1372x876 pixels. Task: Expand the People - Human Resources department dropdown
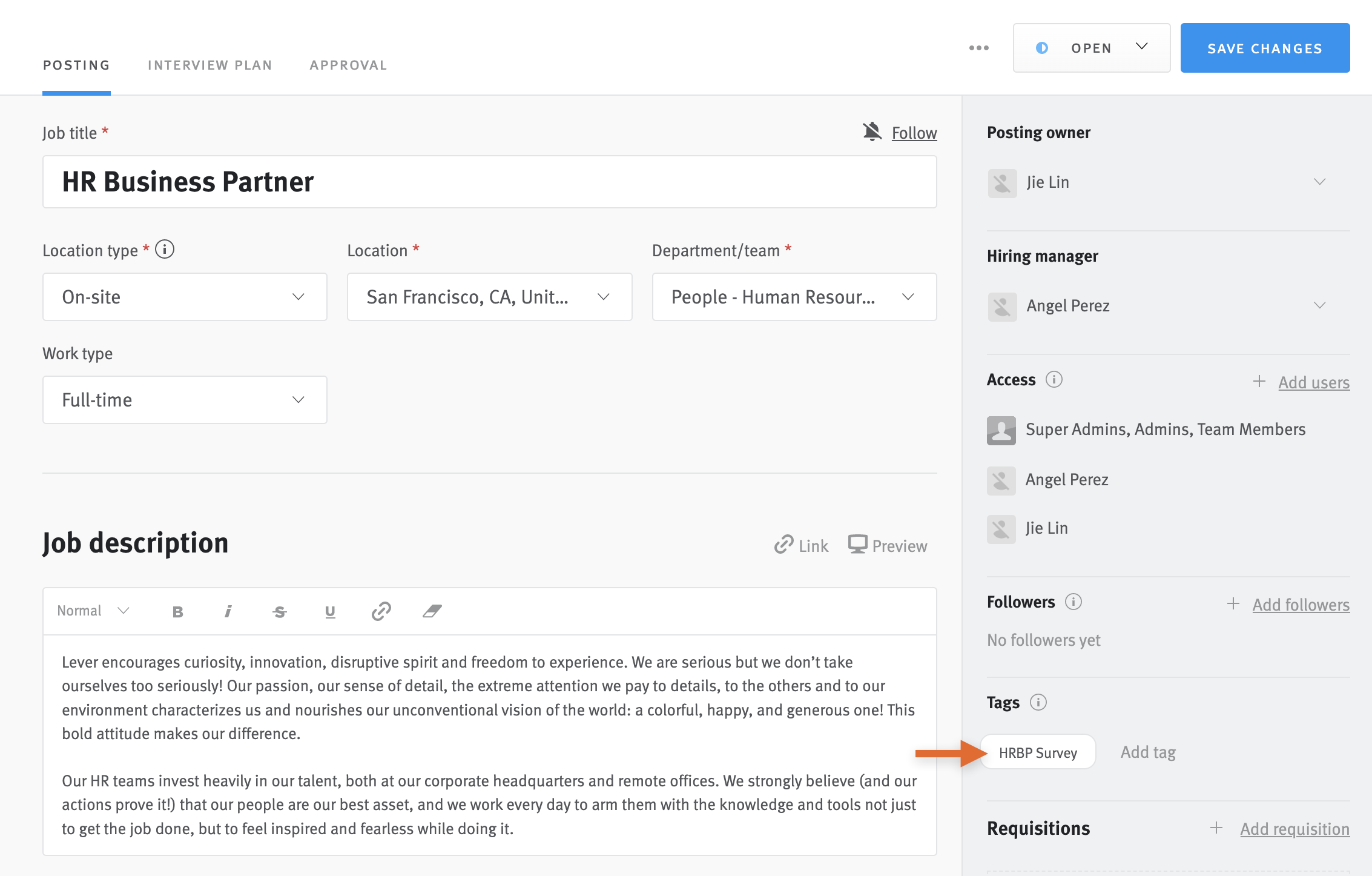point(794,297)
